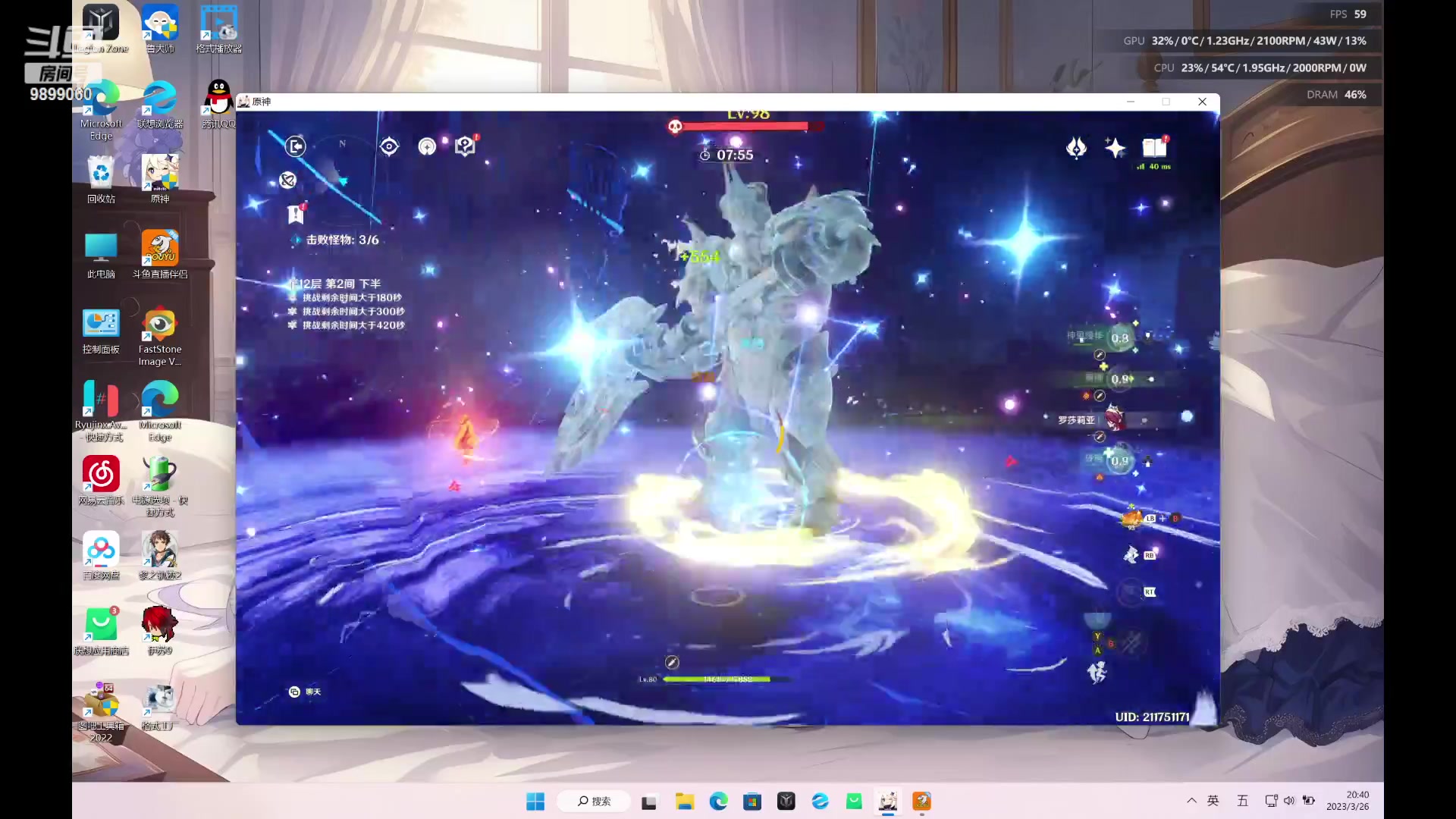Trigger the elemental burst RT button
Screen dimensions: 1456x819
(1131, 591)
